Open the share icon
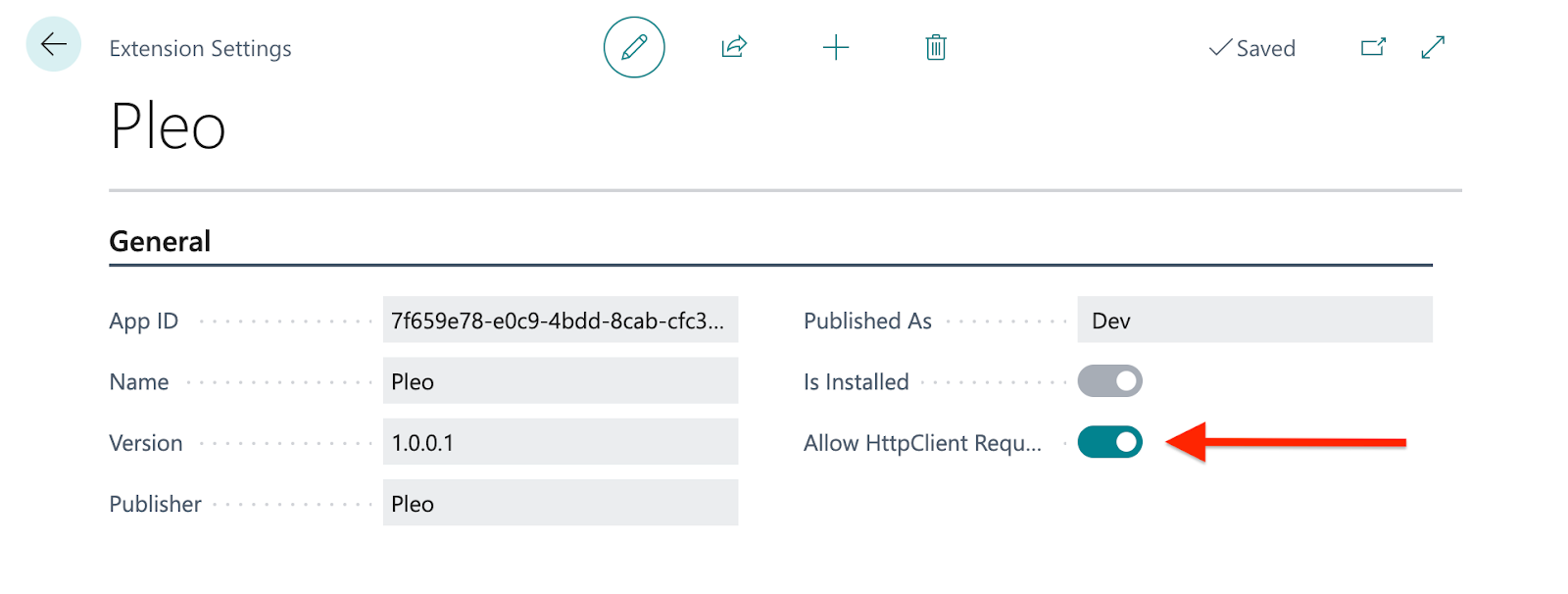1568x594 pixels. coord(734,47)
